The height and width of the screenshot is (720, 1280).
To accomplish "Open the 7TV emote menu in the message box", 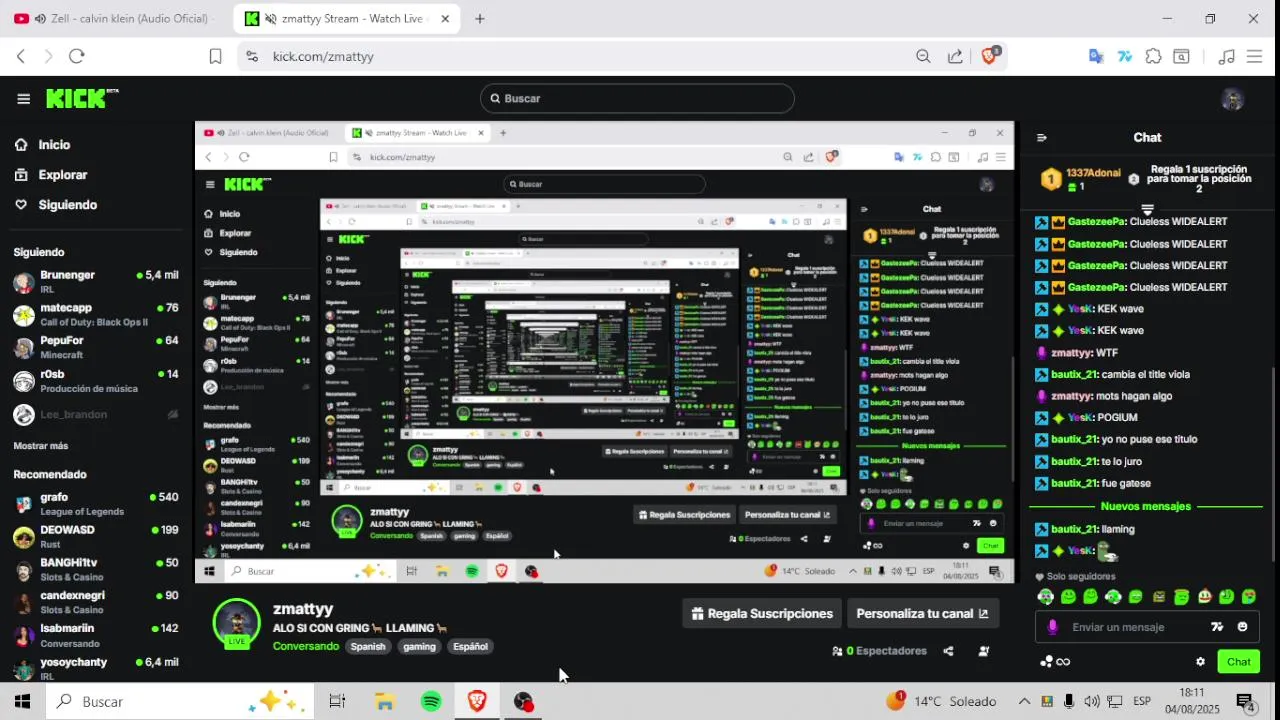I will click(x=1217, y=627).
